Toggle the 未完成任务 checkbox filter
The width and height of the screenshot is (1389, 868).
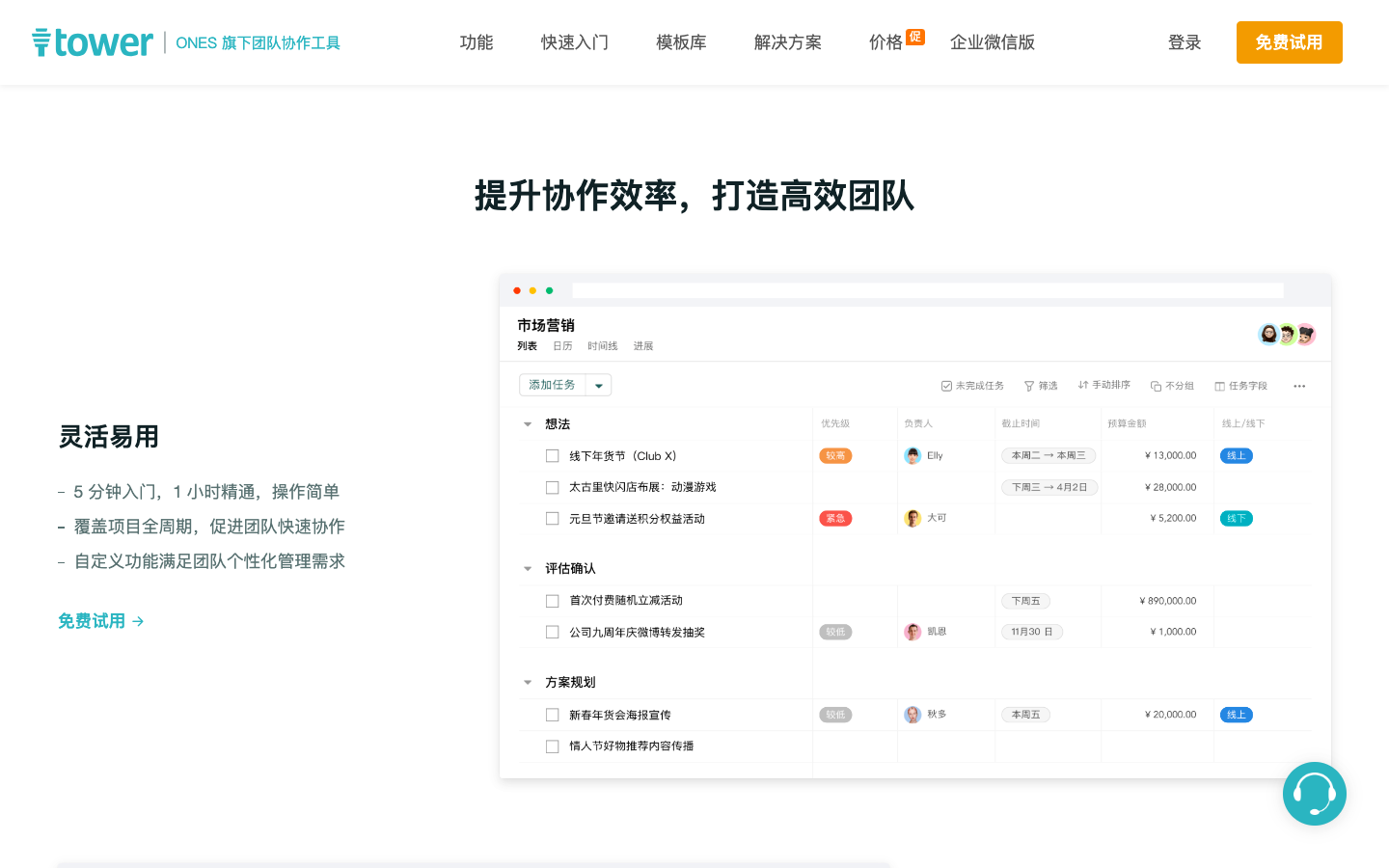pos(946,386)
